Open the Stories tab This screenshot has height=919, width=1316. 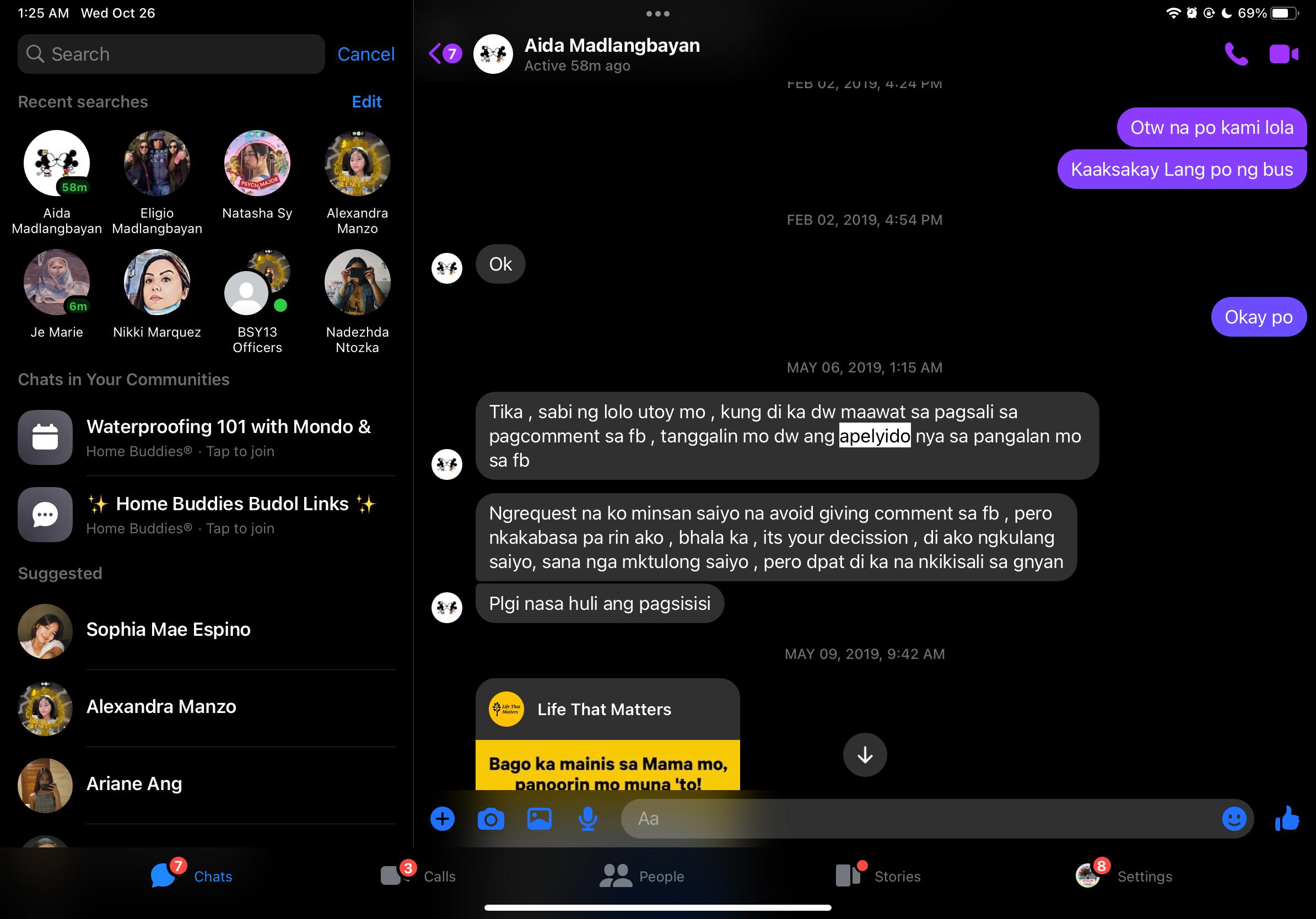878,876
